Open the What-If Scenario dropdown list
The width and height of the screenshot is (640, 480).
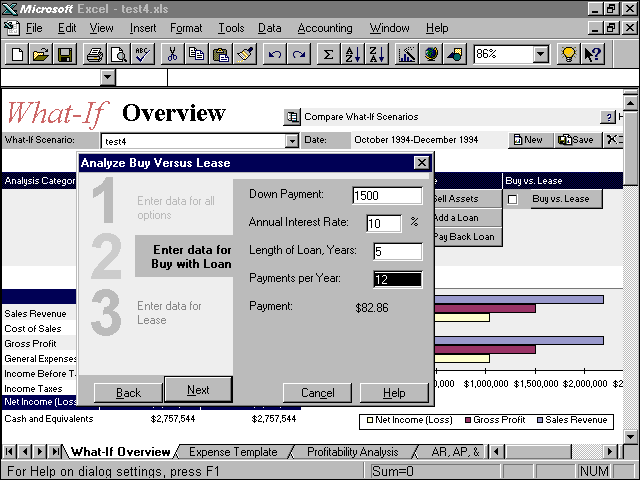point(292,141)
